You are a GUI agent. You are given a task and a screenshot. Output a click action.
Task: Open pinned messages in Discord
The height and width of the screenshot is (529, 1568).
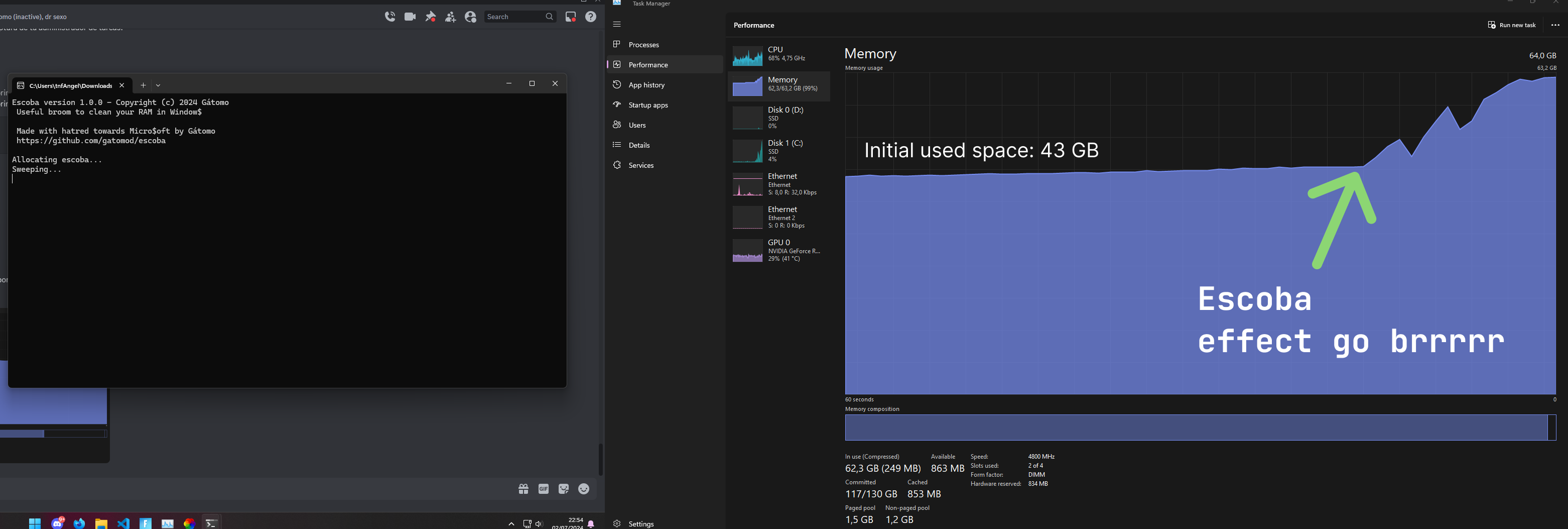tap(430, 17)
